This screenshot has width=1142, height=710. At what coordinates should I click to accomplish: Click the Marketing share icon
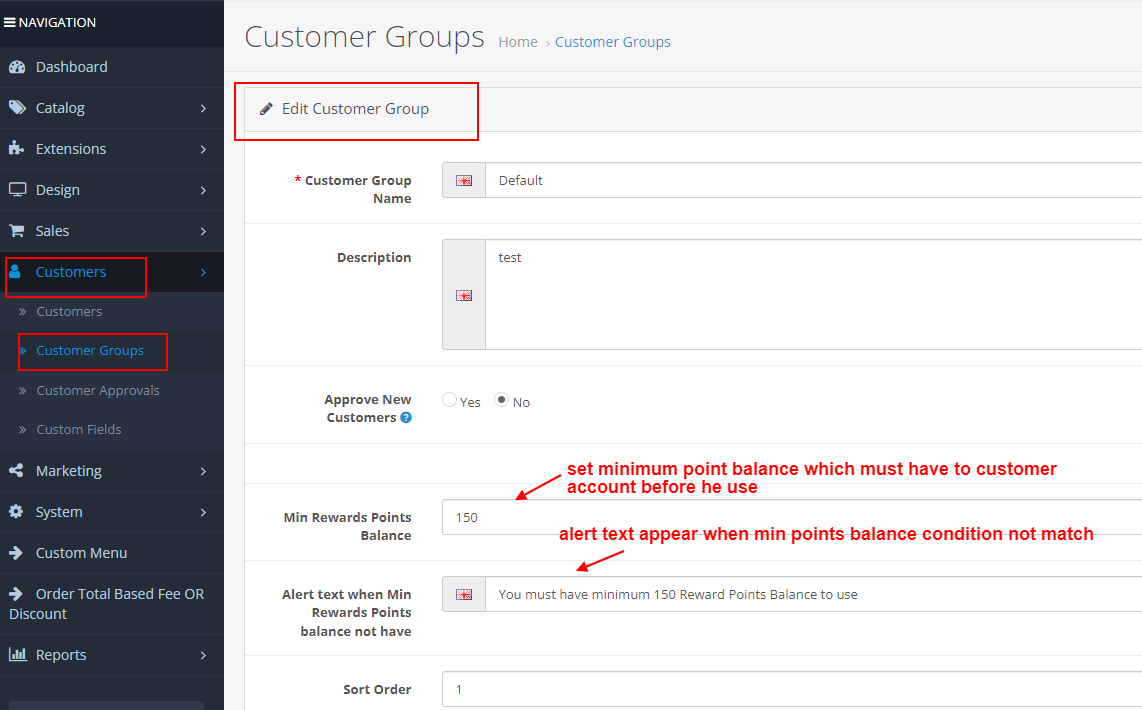click(x=17, y=471)
